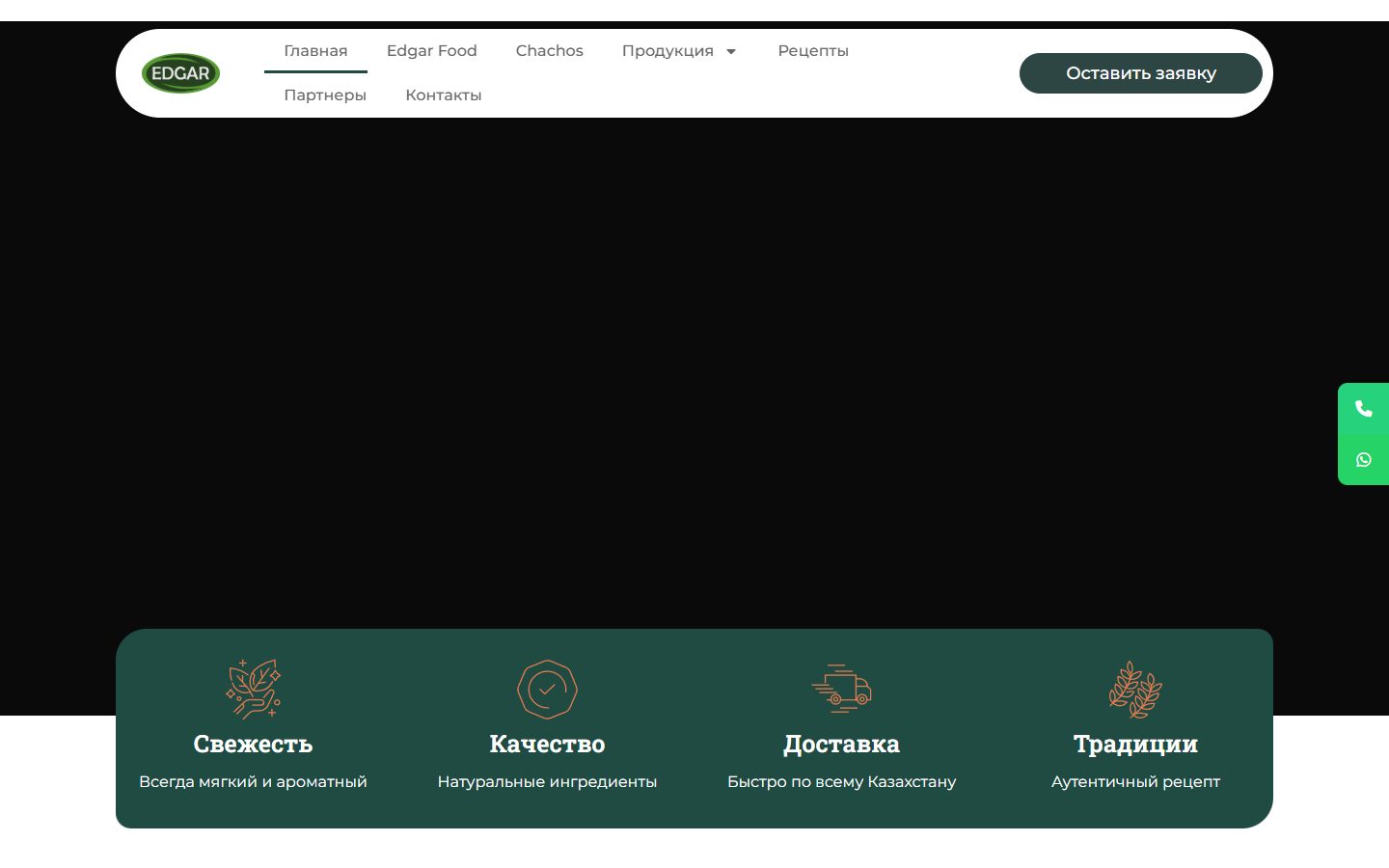
Task: Click the Доставка heading
Action: click(x=841, y=745)
